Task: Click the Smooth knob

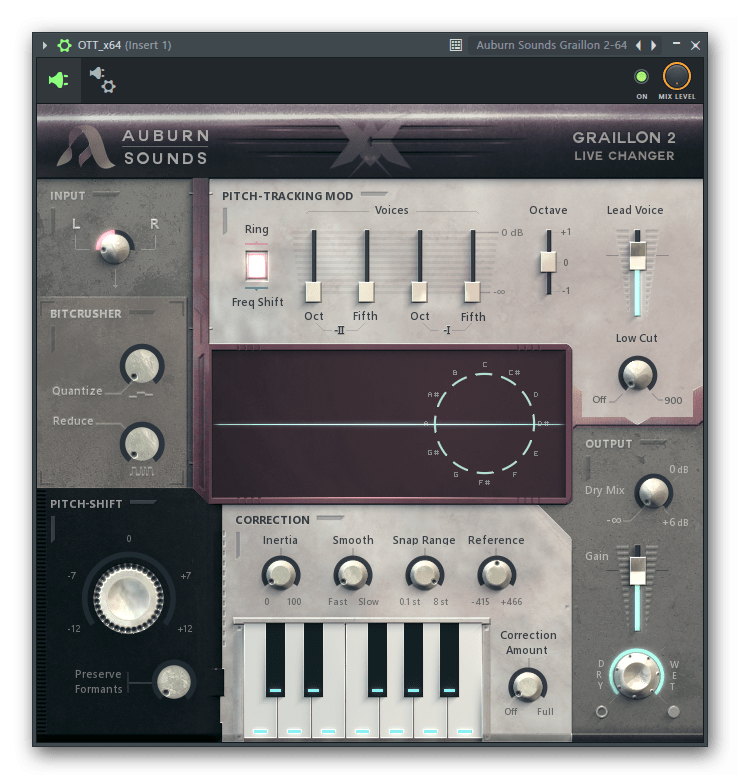Action: pos(353,574)
